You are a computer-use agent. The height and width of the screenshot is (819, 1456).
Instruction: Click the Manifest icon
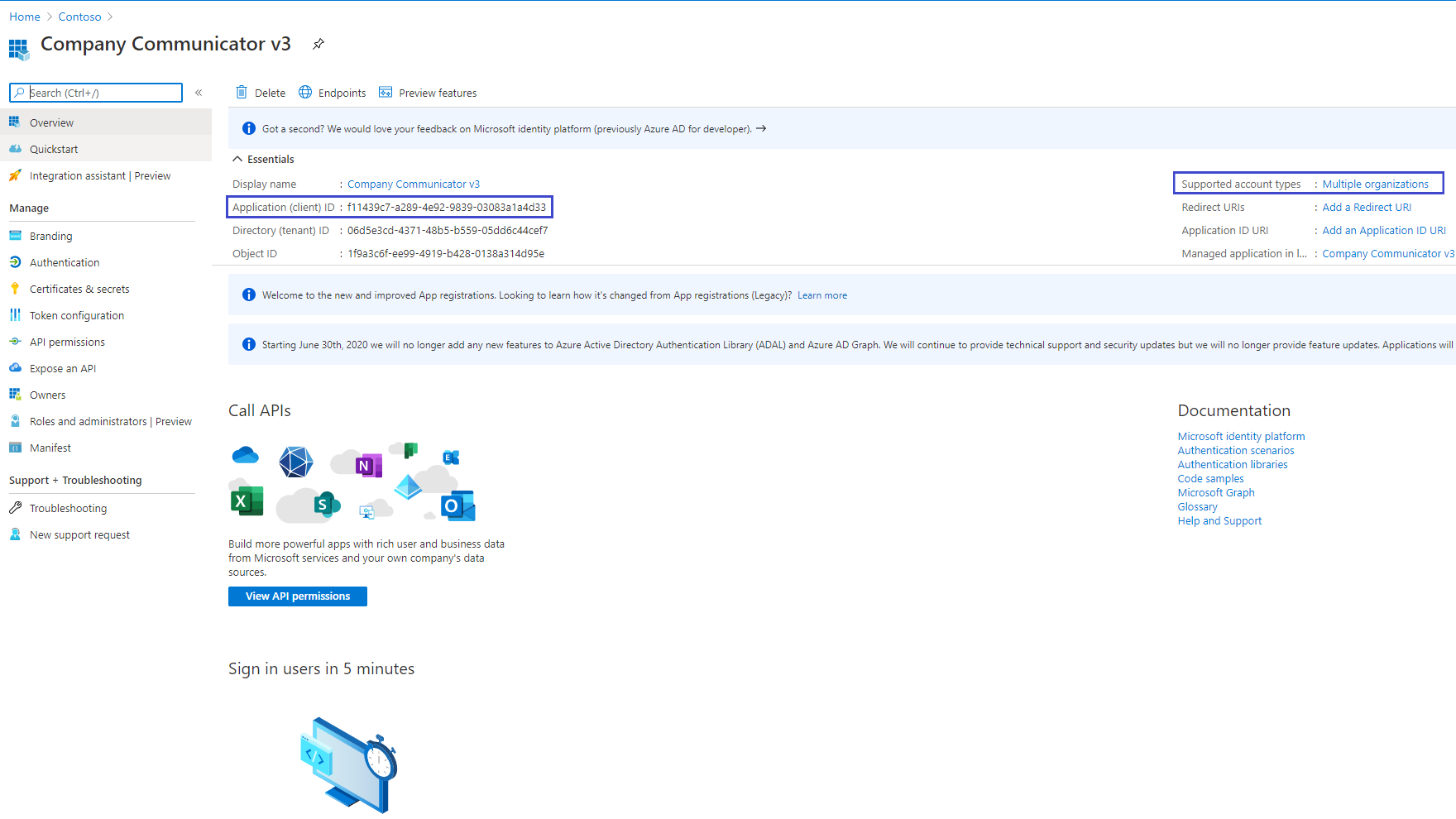pyautogui.click(x=15, y=448)
